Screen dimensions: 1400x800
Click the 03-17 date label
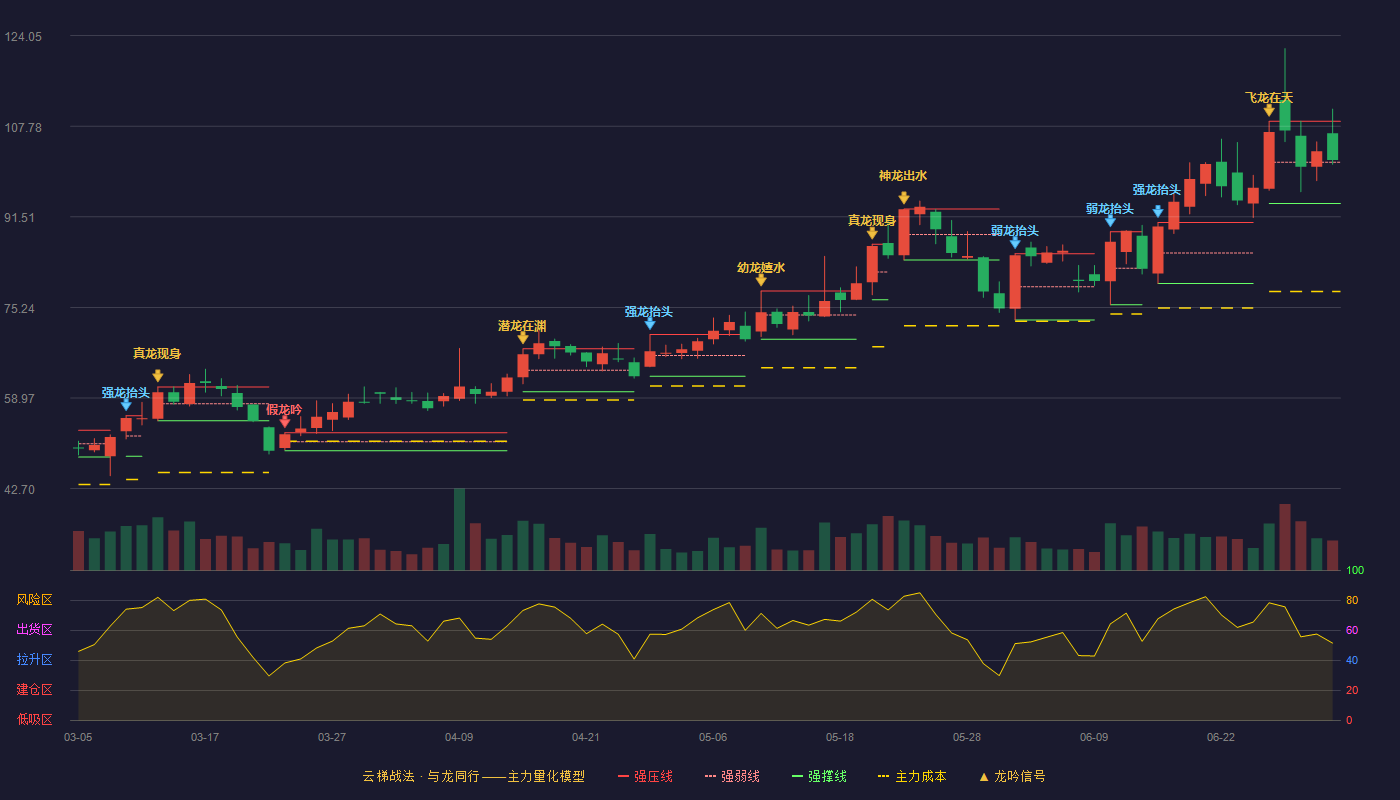205,737
